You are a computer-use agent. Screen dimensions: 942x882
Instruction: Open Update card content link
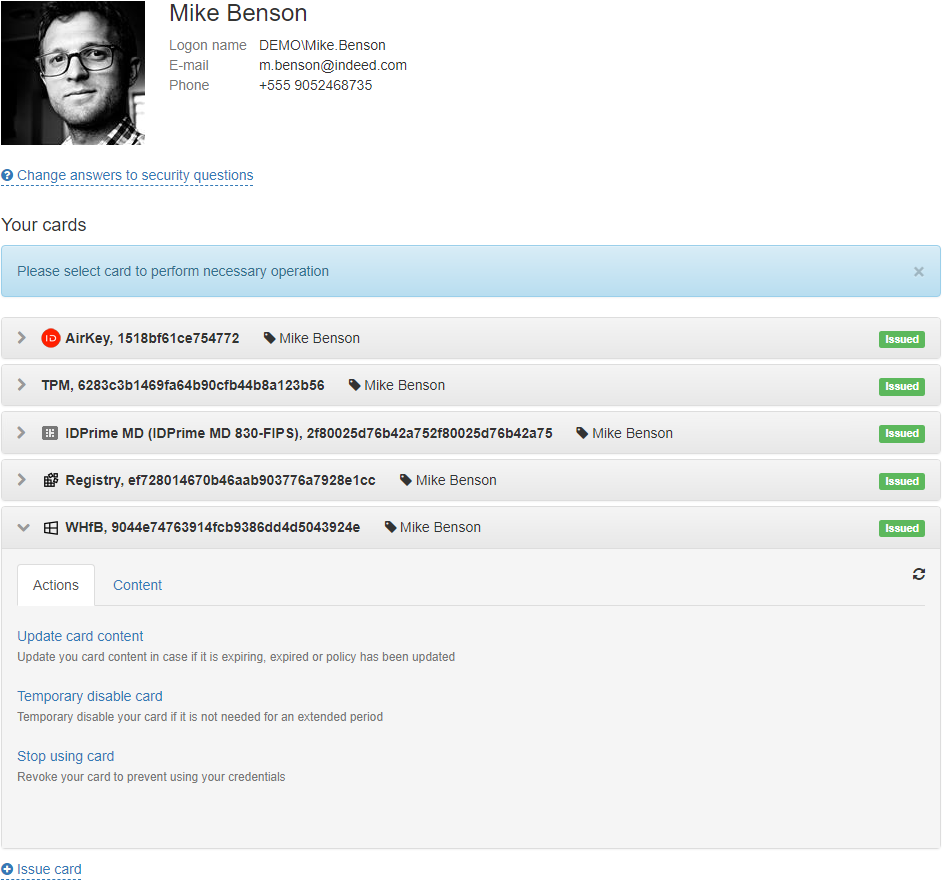80,637
